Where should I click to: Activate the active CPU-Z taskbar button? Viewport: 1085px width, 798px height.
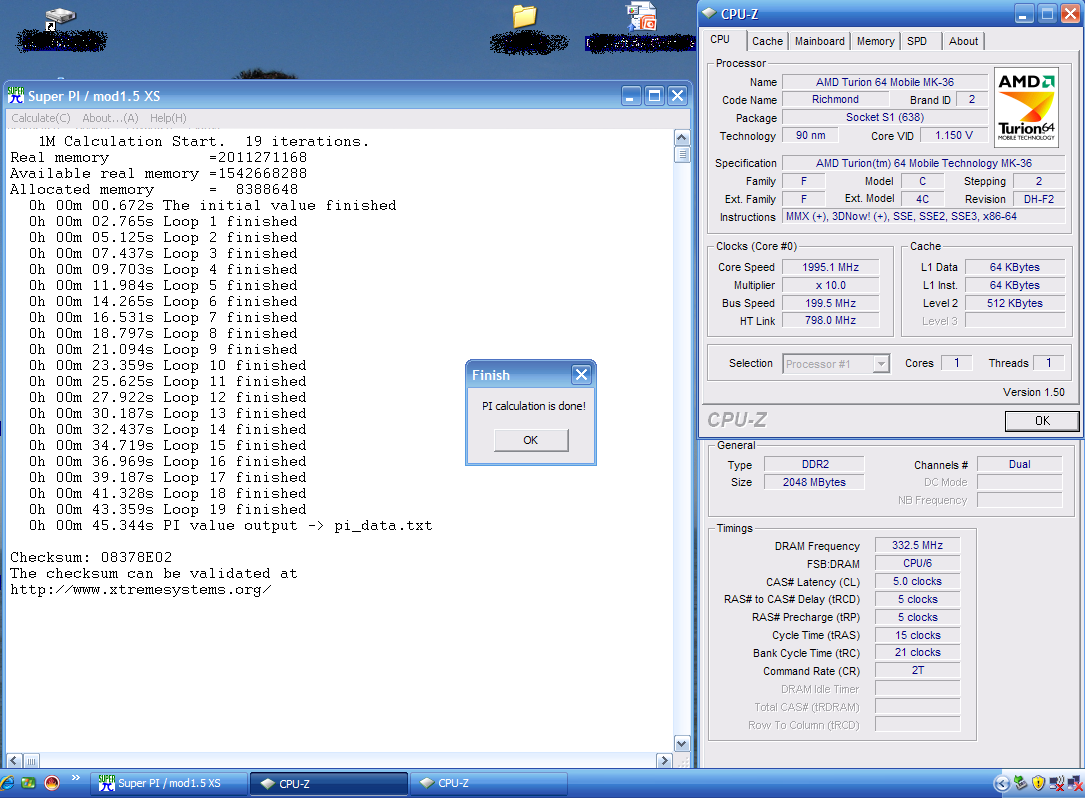pos(329,783)
